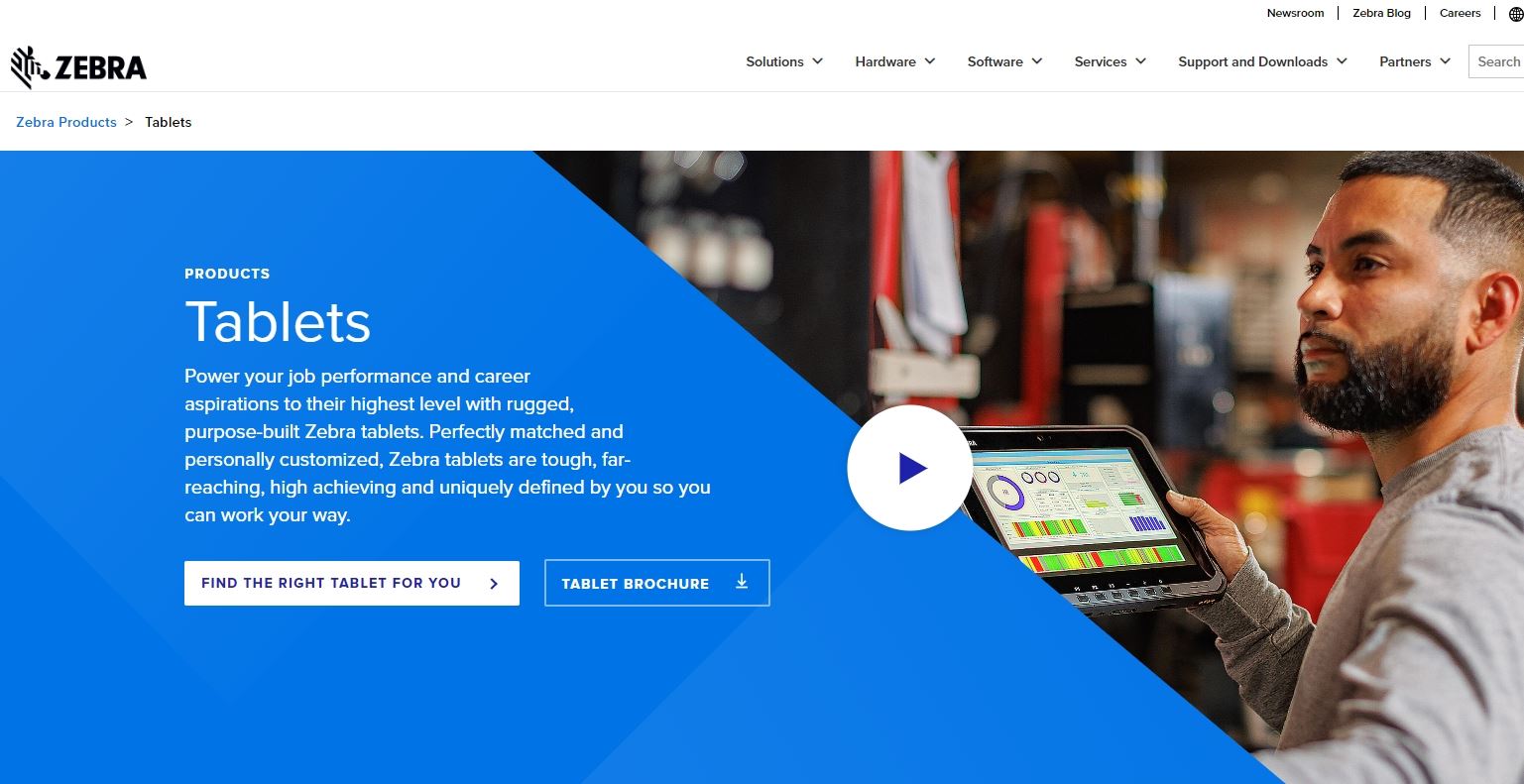The height and width of the screenshot is (784, 1524).
Task: Play the tablet video with the play button
Action: (x=909, y=468)
